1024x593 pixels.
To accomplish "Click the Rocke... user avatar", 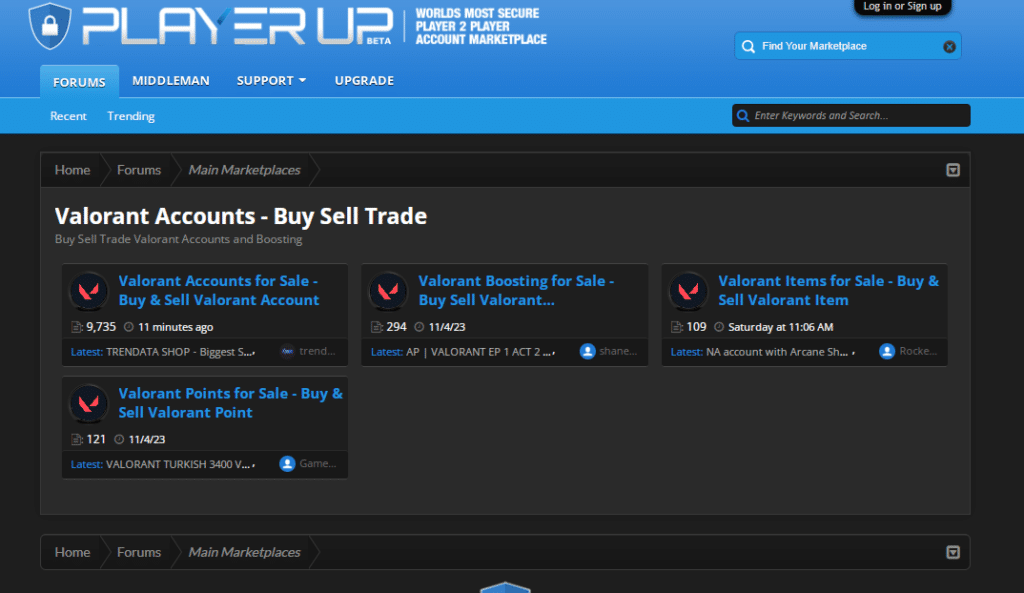I will 887,351.
